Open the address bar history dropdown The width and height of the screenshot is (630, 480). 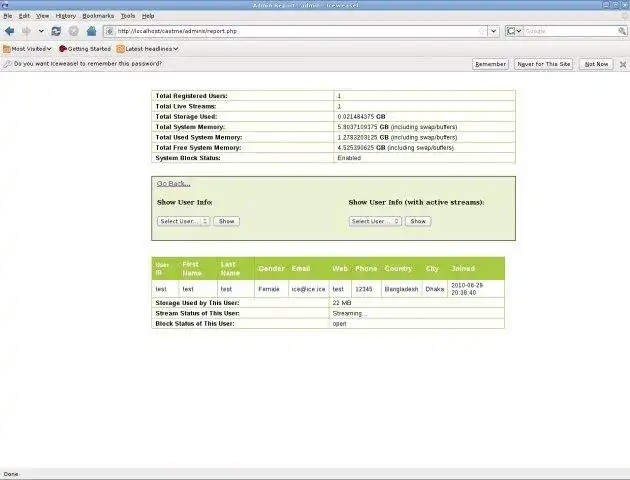(494, 31)
